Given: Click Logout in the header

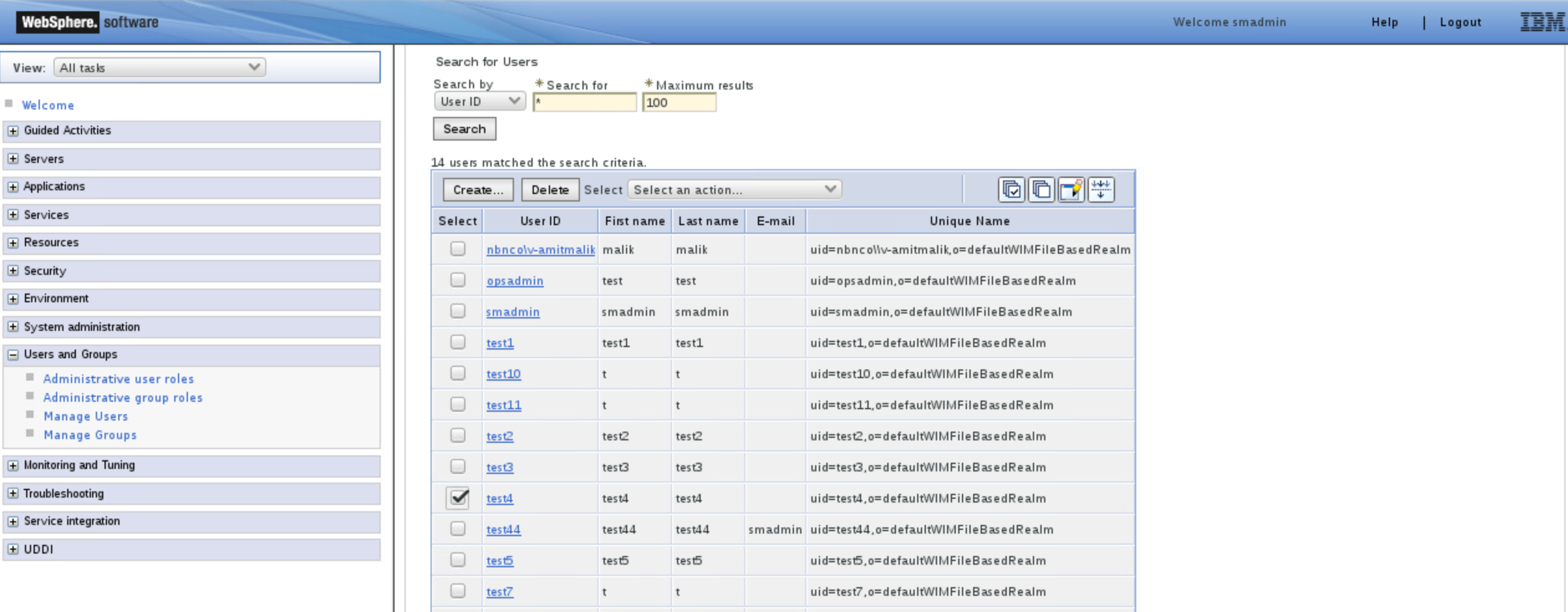Looking at the screenshot, I should click(x=1460, y=22).
